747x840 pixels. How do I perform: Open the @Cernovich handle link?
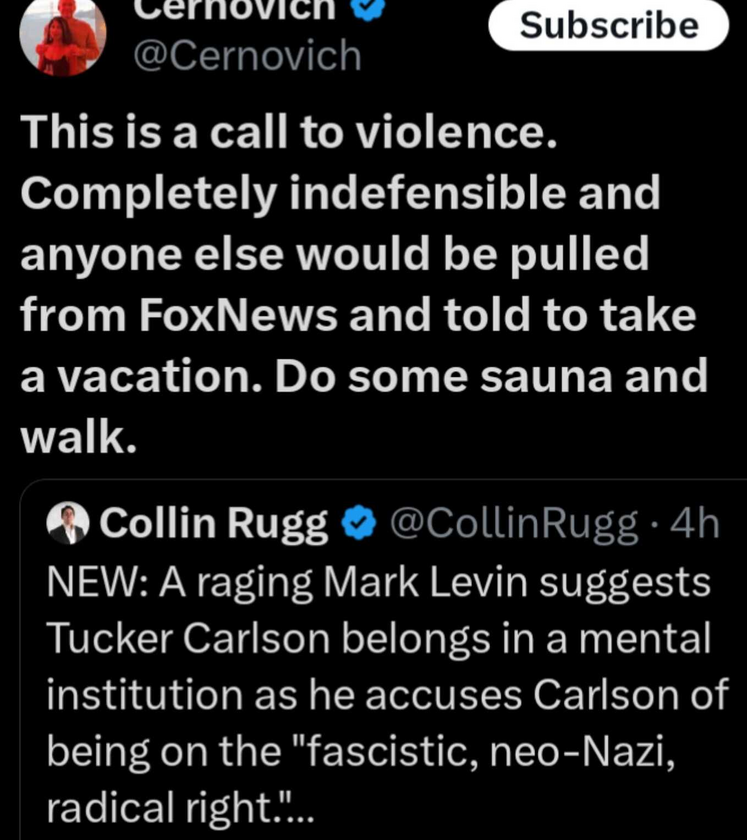[247, 56]
